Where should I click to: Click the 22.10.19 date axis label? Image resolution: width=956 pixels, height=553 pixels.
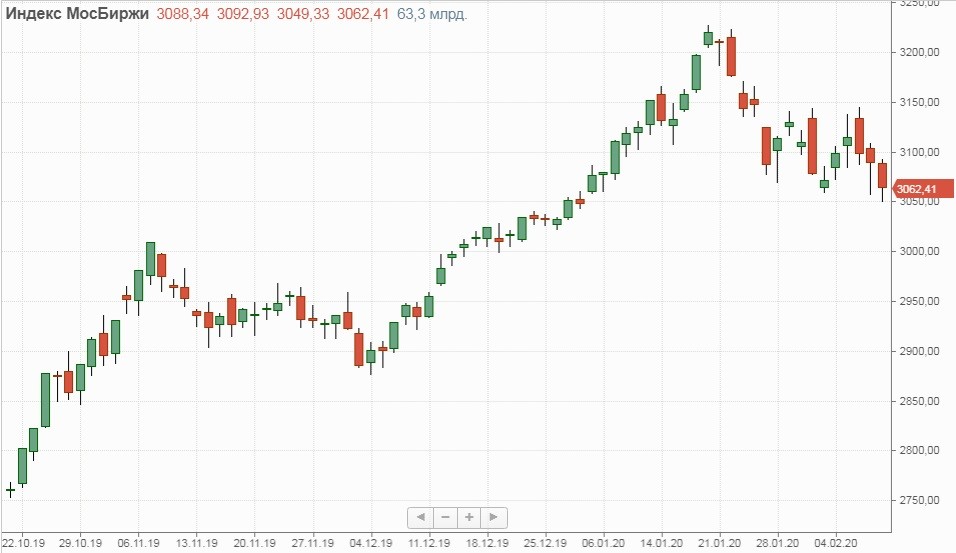click(x=23, y=543)
